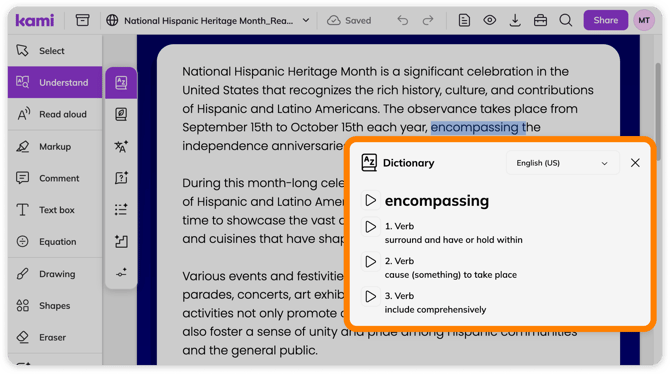Viewport: 670px width, 374px height.
Task: Open search with magnifier icon
Action: click(566, 20)
